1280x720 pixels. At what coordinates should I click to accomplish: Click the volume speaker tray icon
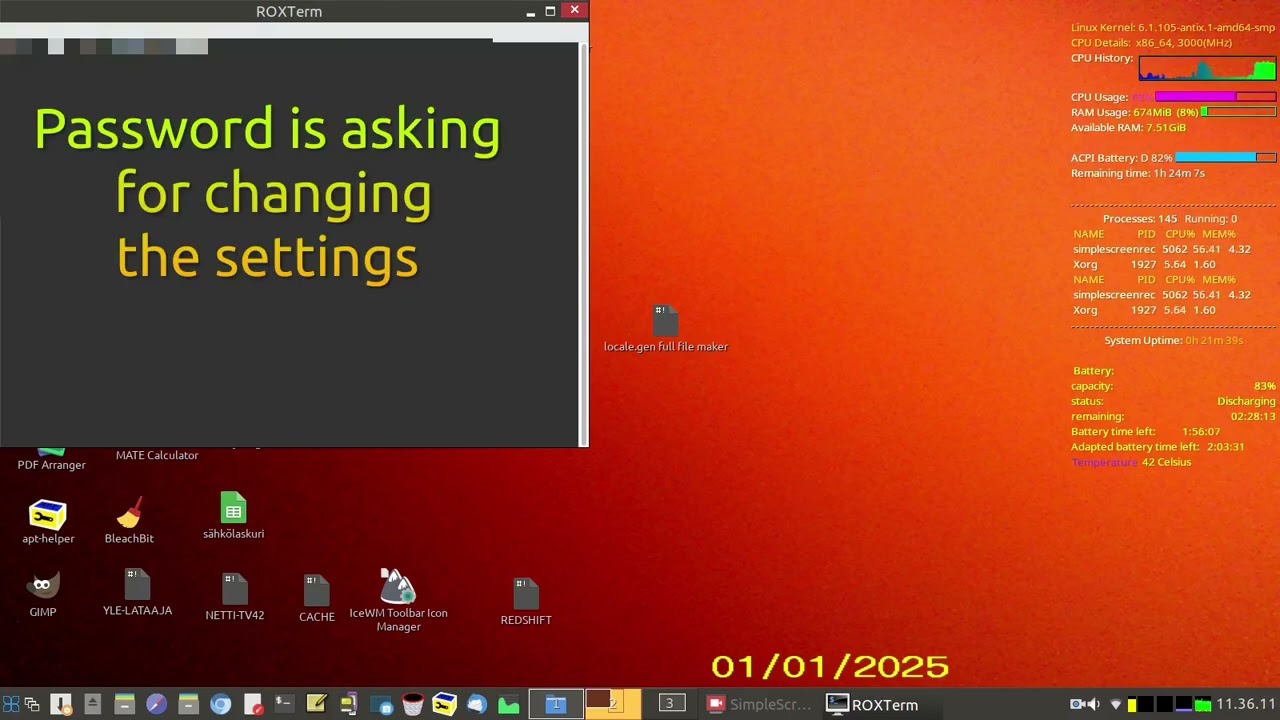pos(1093,704)
